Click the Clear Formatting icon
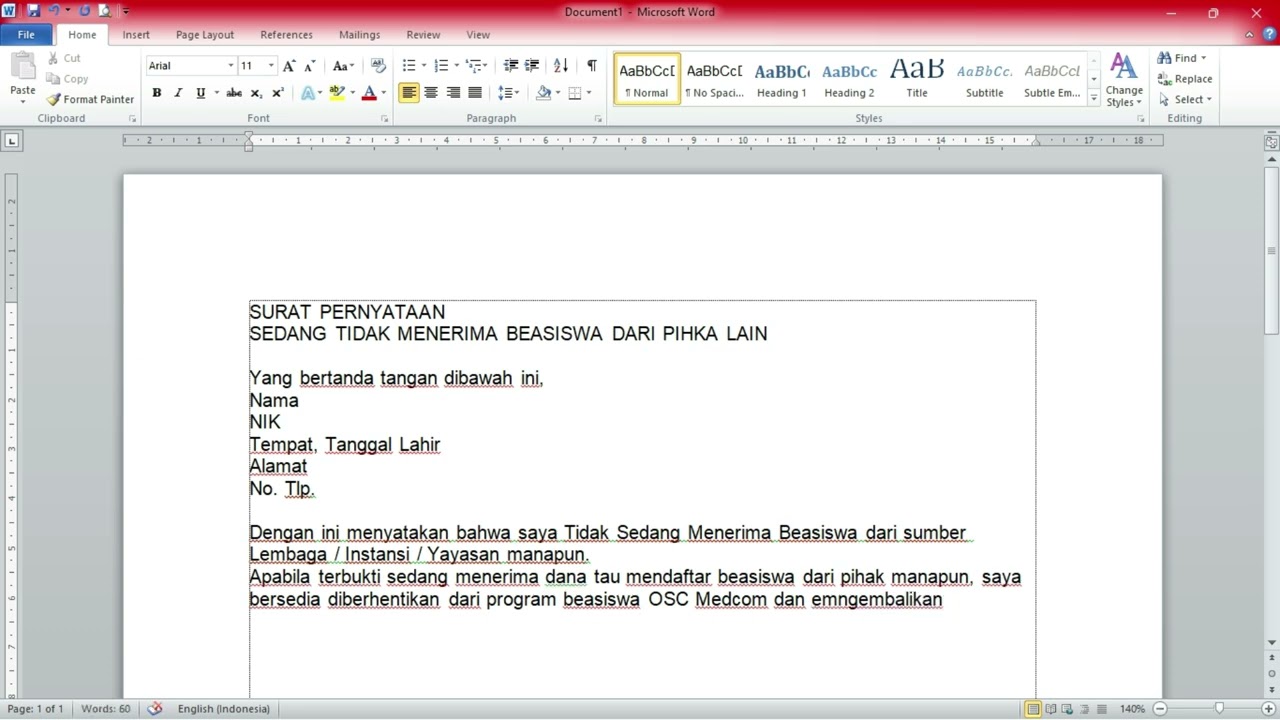The height and width of the screenshot is (720, 1280). pyautogui.click(x=378, y=66)
